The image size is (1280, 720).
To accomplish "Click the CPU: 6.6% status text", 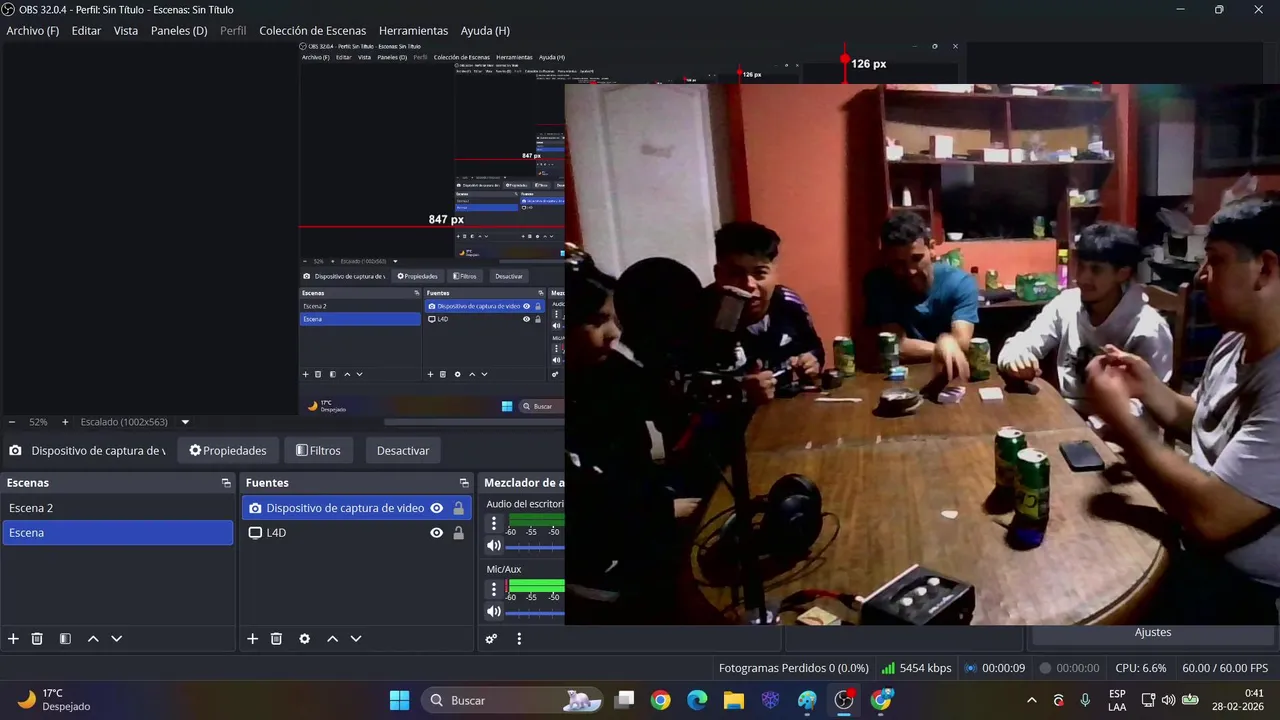I will tap(1141, 668).
